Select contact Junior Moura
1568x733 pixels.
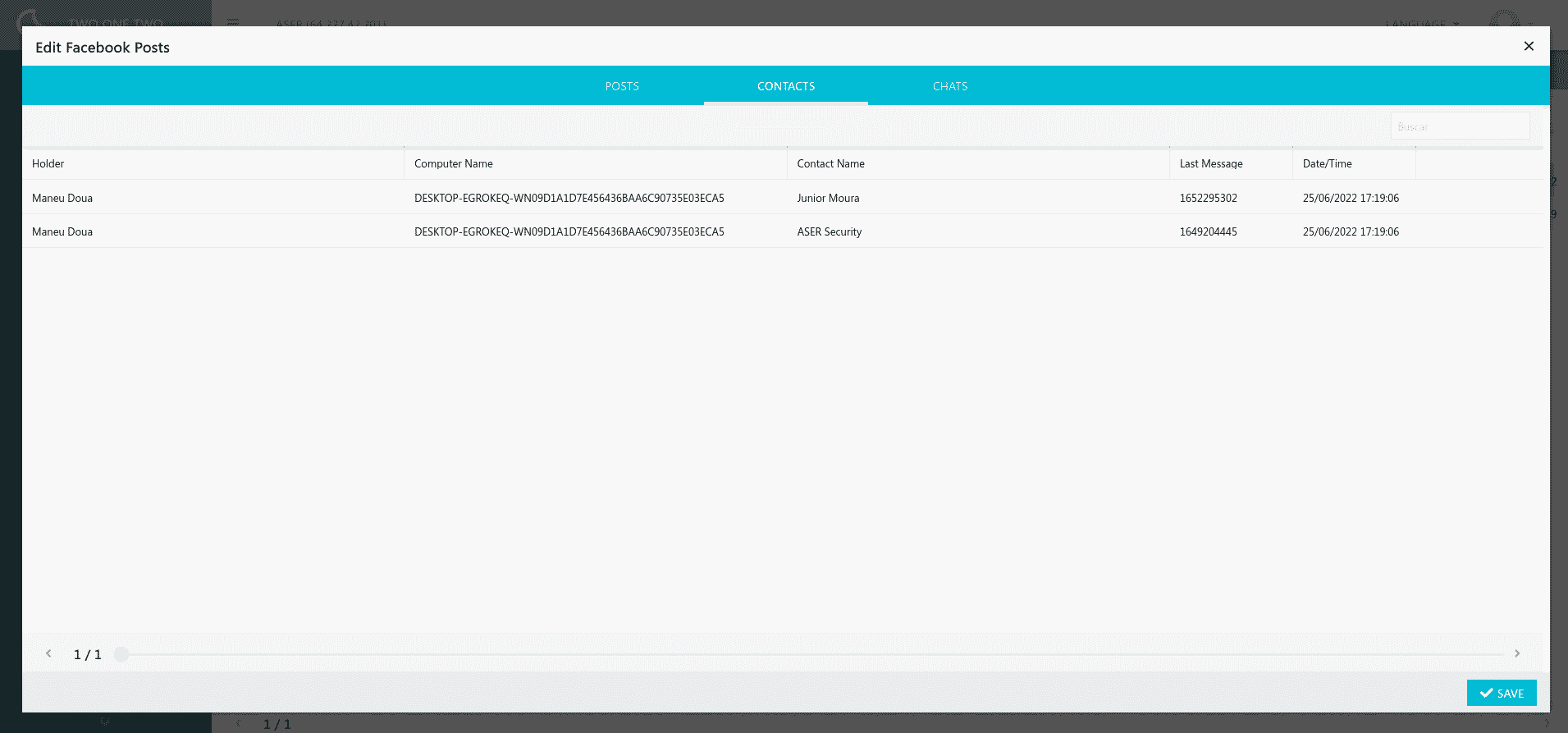click(828, 198)
